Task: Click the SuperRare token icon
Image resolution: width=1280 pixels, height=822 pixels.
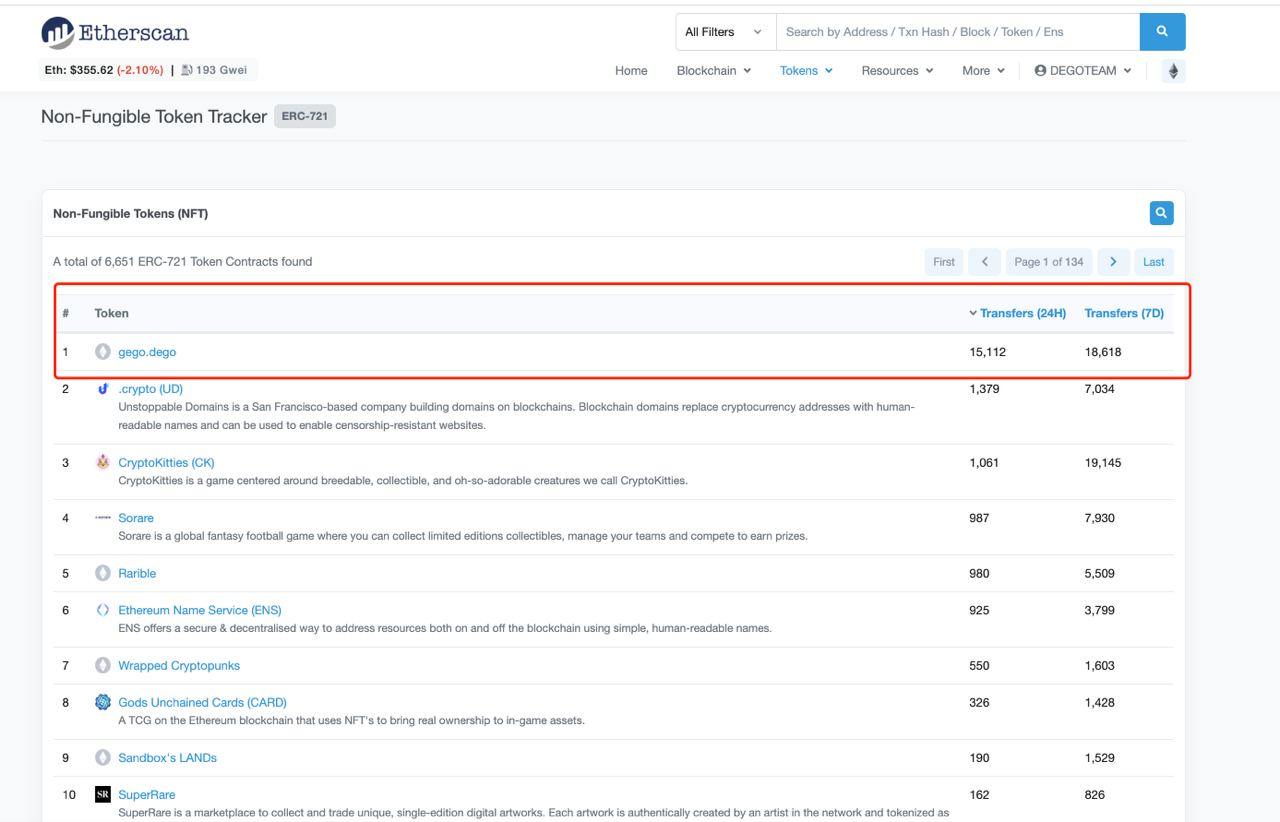Action: (102, 795)
